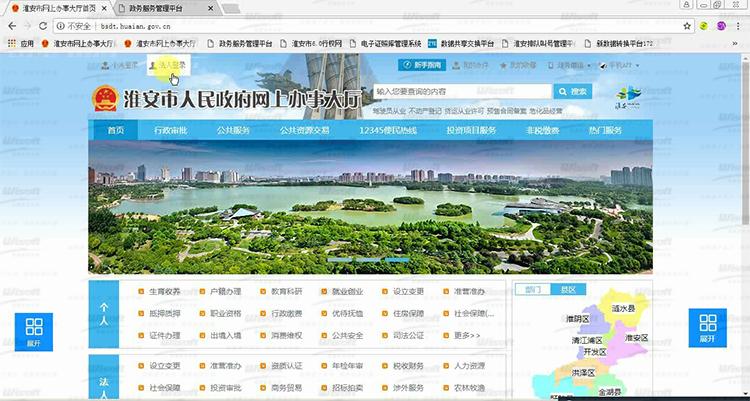The image size is (750, 401).
Task: Click the government emblem logo
Action: [x=103, y=100]
